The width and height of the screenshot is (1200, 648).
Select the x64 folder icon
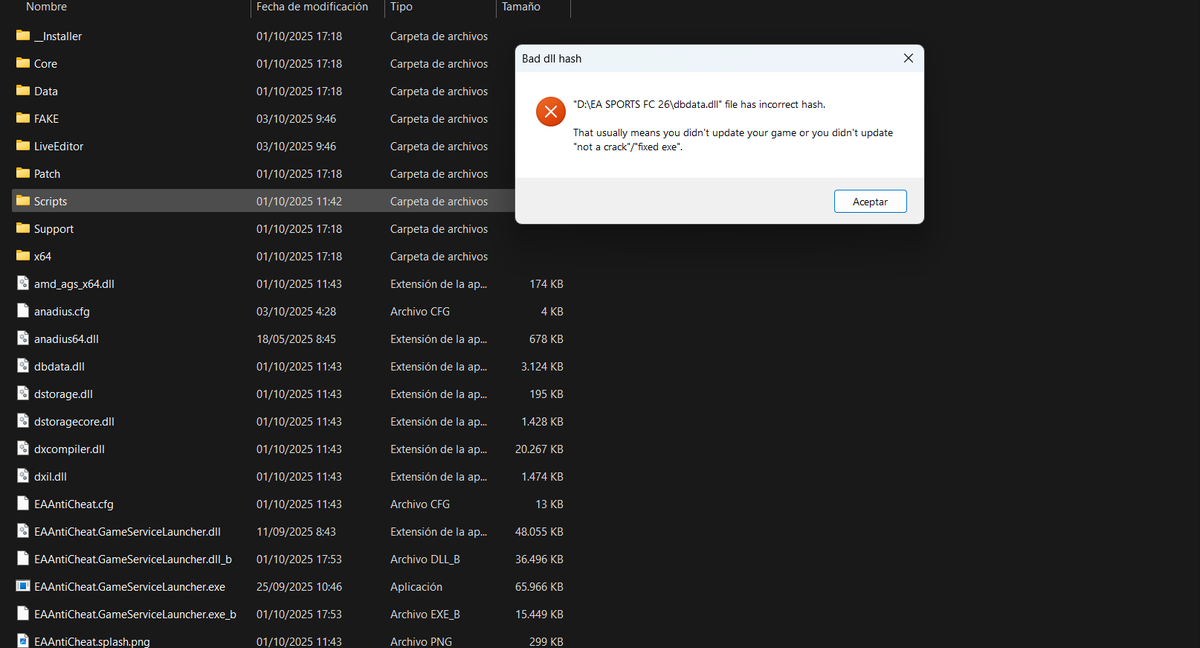(23, 256)
